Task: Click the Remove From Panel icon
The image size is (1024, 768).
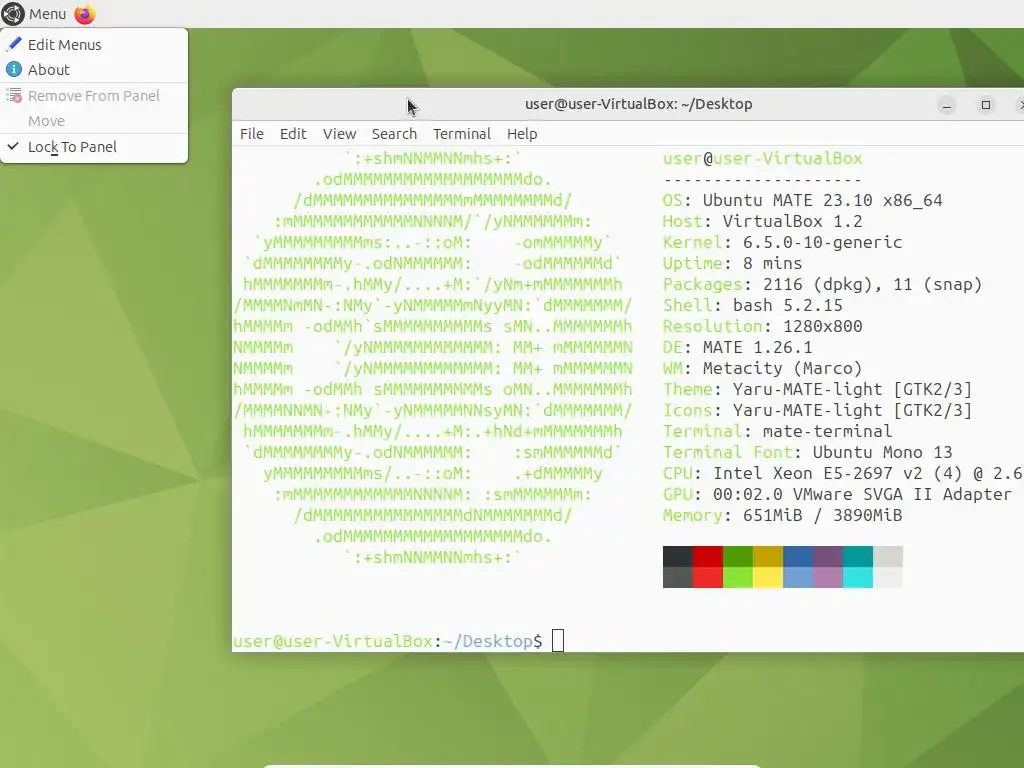Action: 14,95
